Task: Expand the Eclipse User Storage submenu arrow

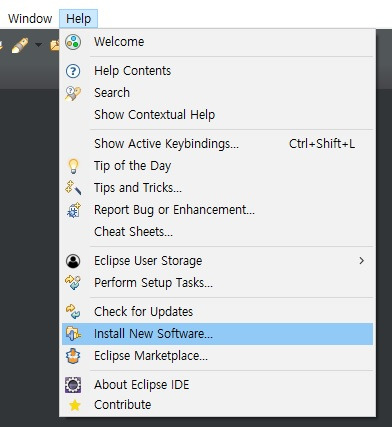Action: tap(361, 261)
